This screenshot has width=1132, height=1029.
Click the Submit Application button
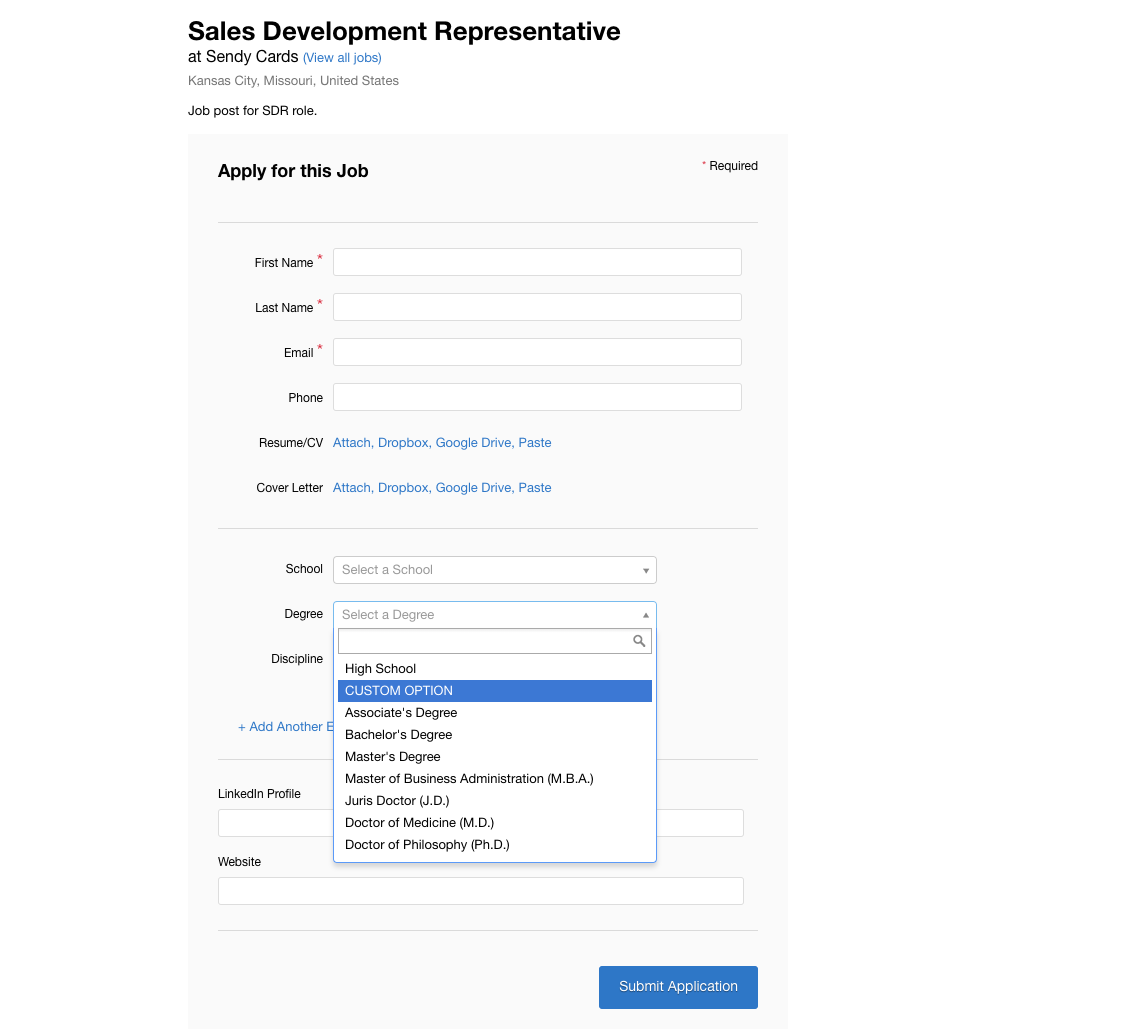(678, 987)
